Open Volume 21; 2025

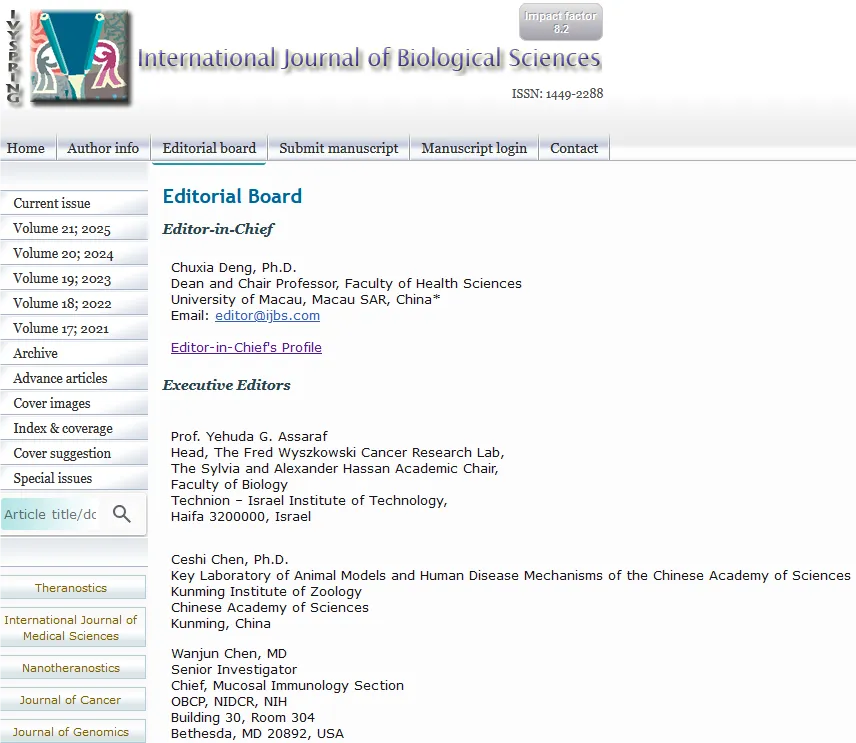click(74, 228)
